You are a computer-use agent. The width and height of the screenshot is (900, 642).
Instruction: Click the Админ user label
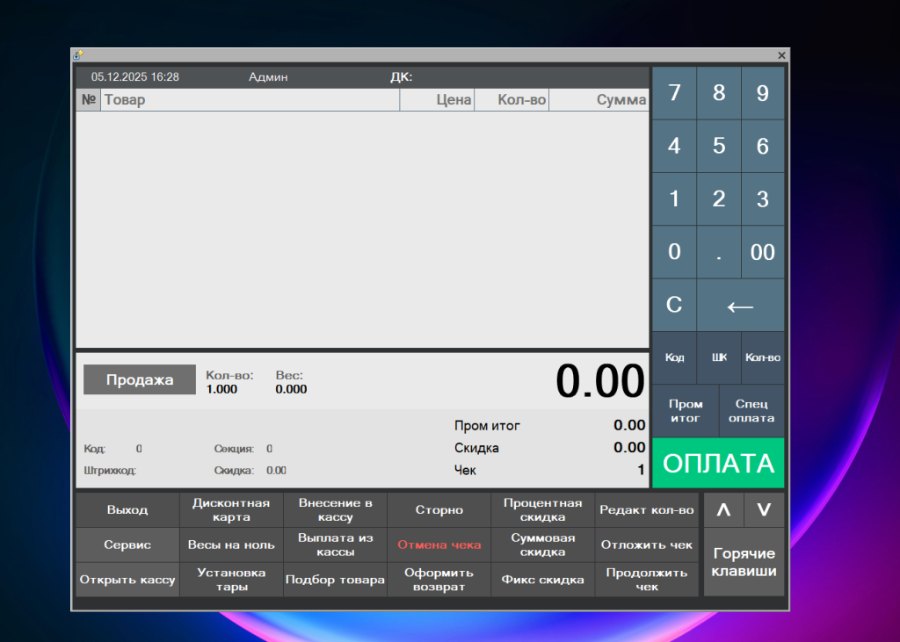tap(268, 77)
